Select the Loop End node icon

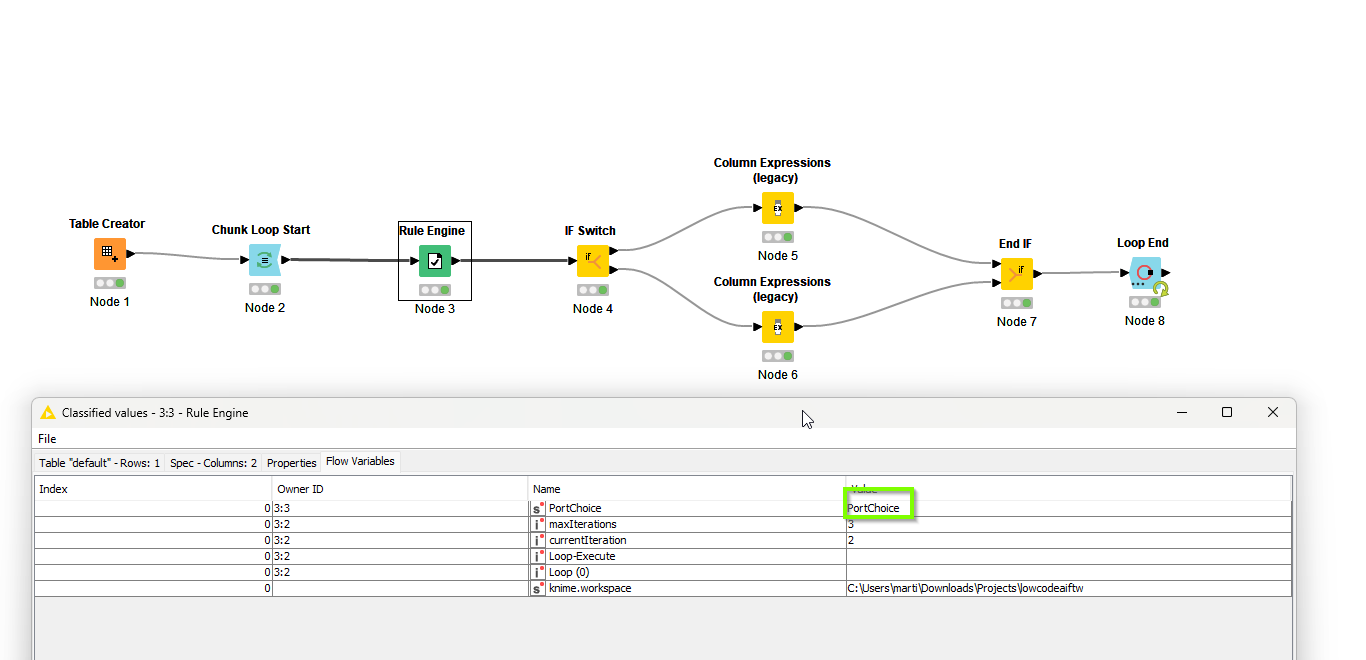click(x=1145, y=273)
